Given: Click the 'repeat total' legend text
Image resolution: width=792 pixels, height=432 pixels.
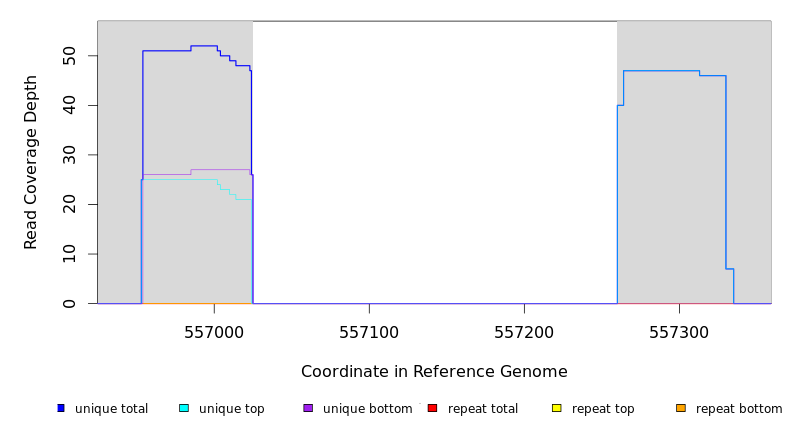Looking at the screenshot, I should pyautogui.click(x=483, y=409).
